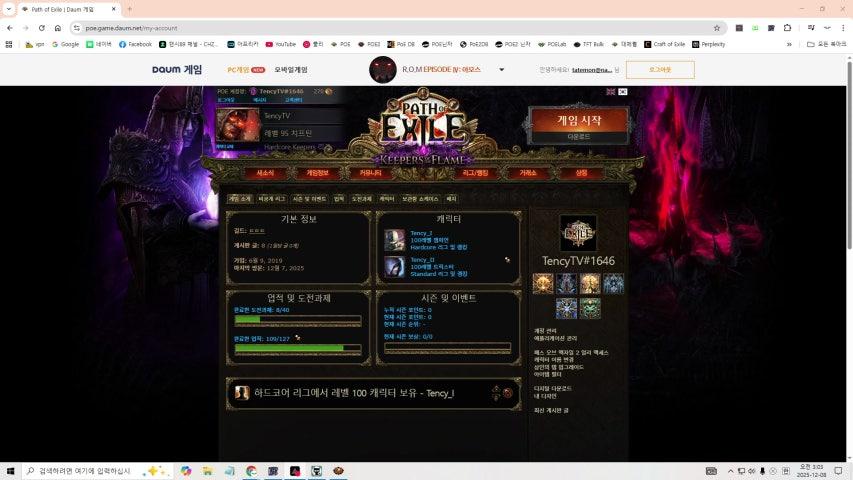The image size is (853, 480).
Task: Switch language with the Korean flag
Action: tap(623, 91)
